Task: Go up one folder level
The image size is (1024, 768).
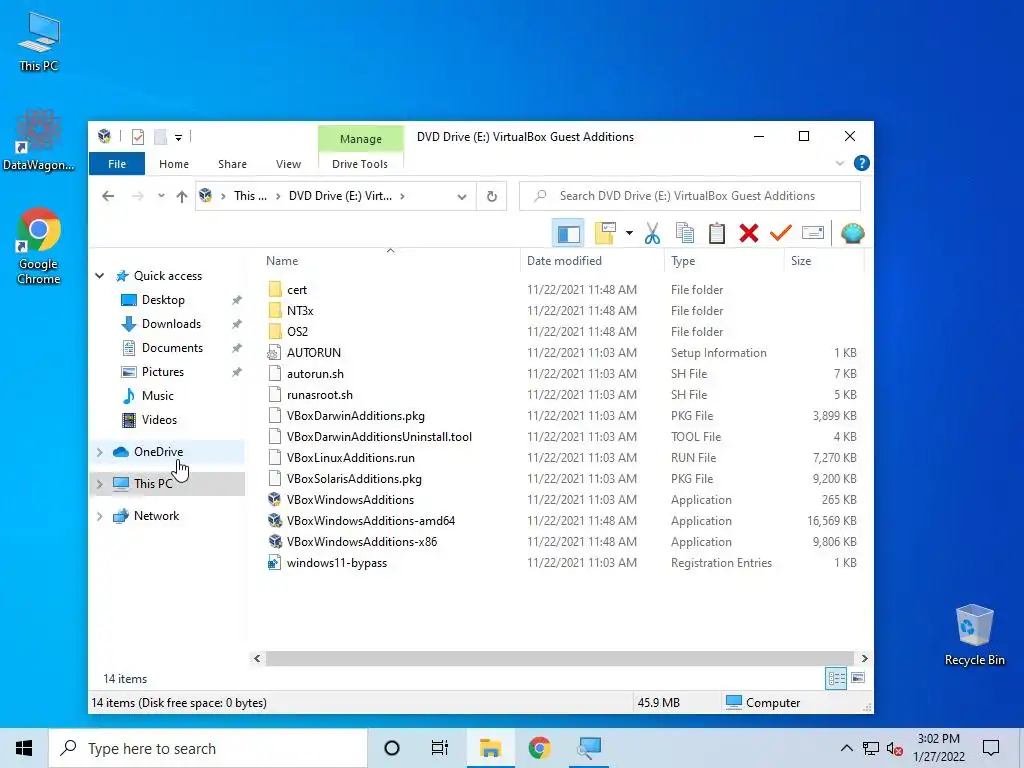Action: [182, 196]
